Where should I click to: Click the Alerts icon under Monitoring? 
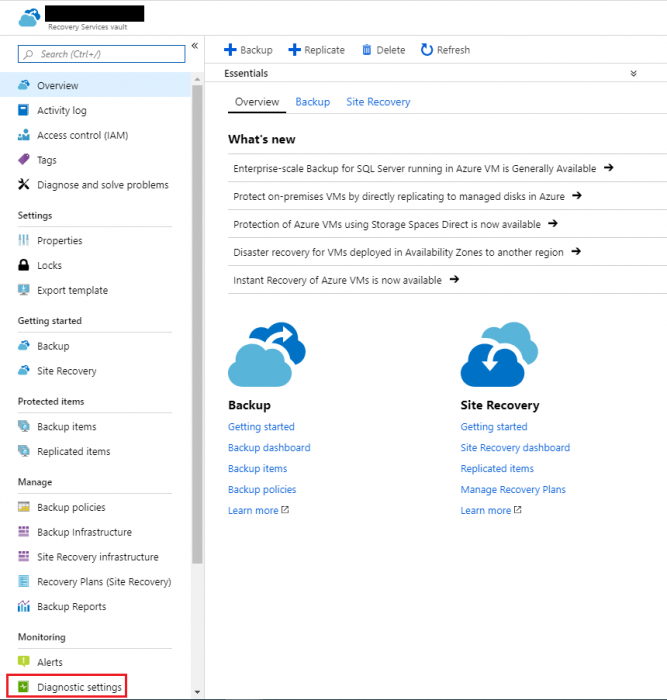[x=24, y=662]
